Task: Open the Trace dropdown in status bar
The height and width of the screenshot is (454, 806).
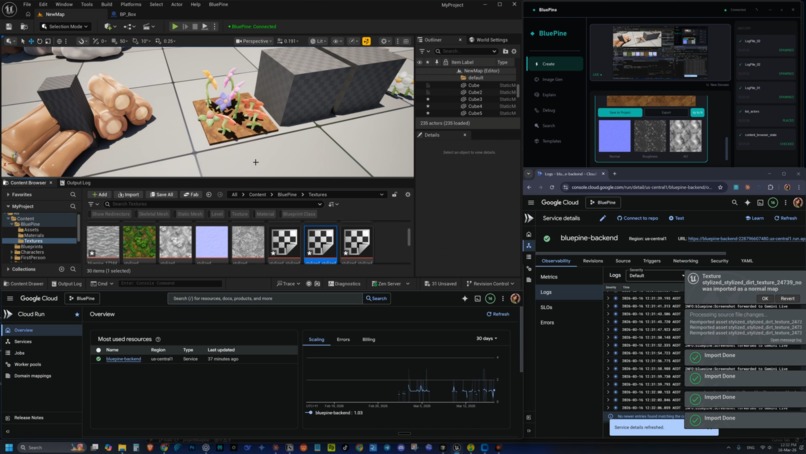Action: click(x=288, y=283)
